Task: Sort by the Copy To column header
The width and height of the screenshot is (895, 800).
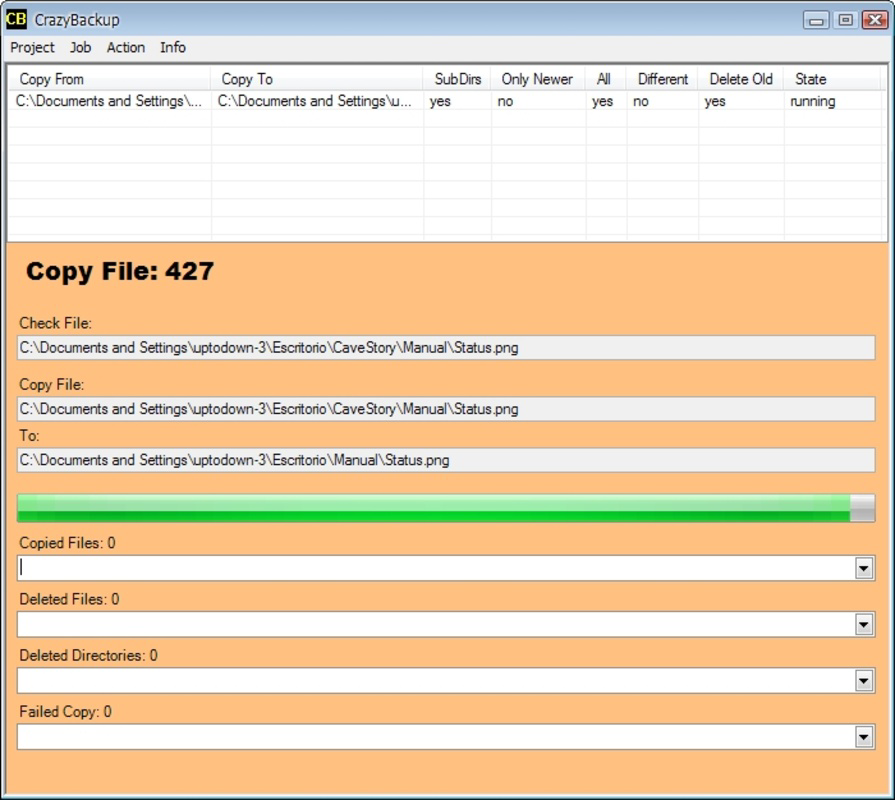Action: coord(317,79)
